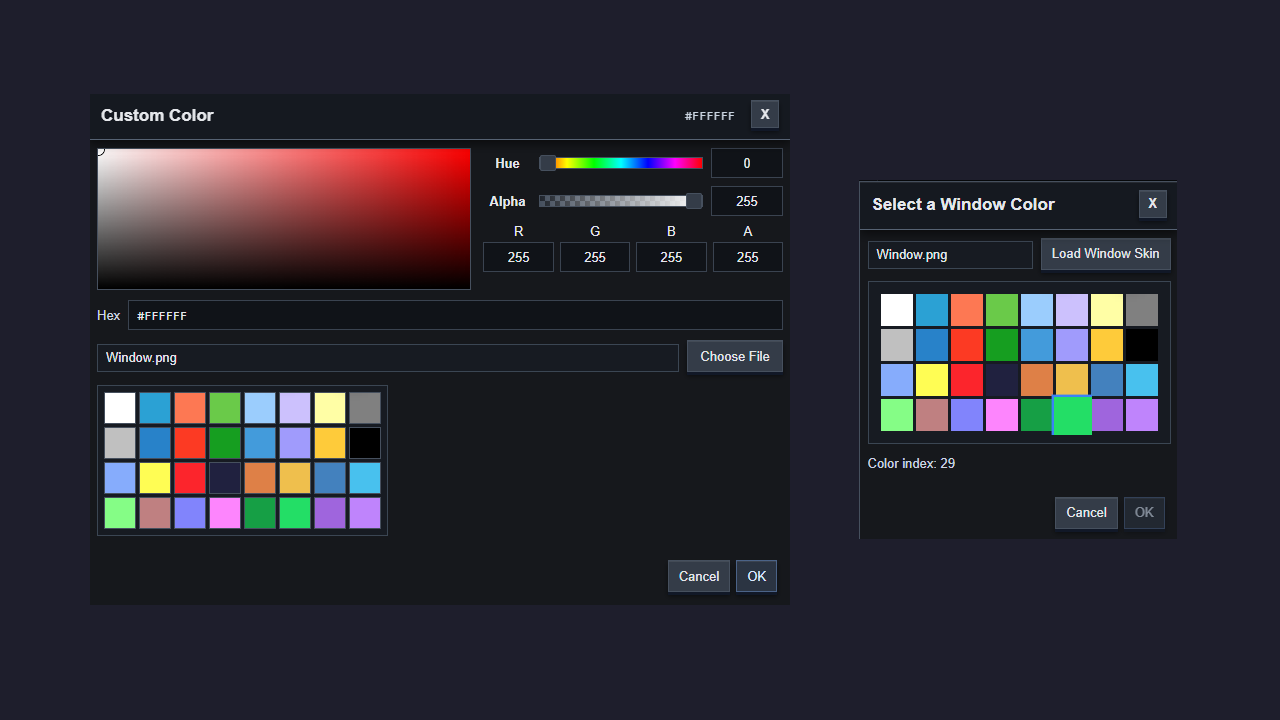Click #FFFFFF label in Custom Color title bar
Screen dimensions: 1280x720
(x=709, y=116)
